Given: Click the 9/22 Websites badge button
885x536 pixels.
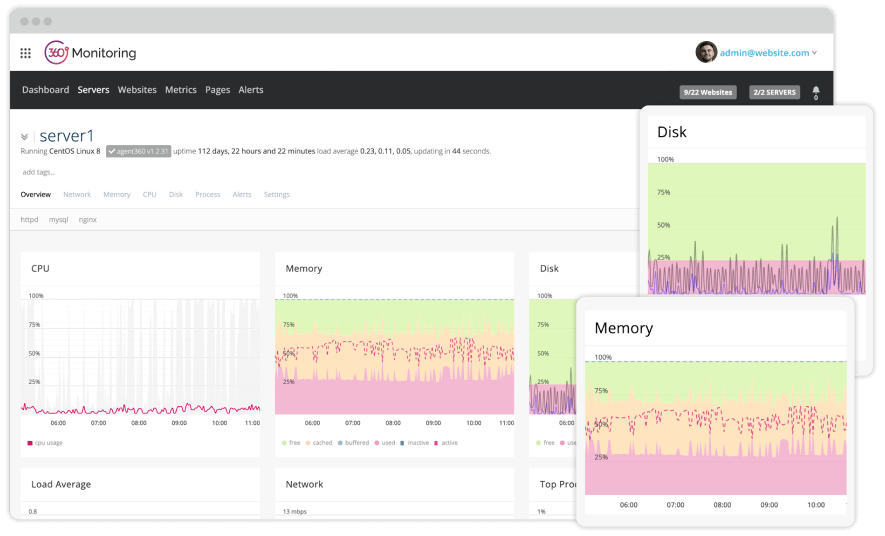Looking at the screenshot, I should coord(708,92).
